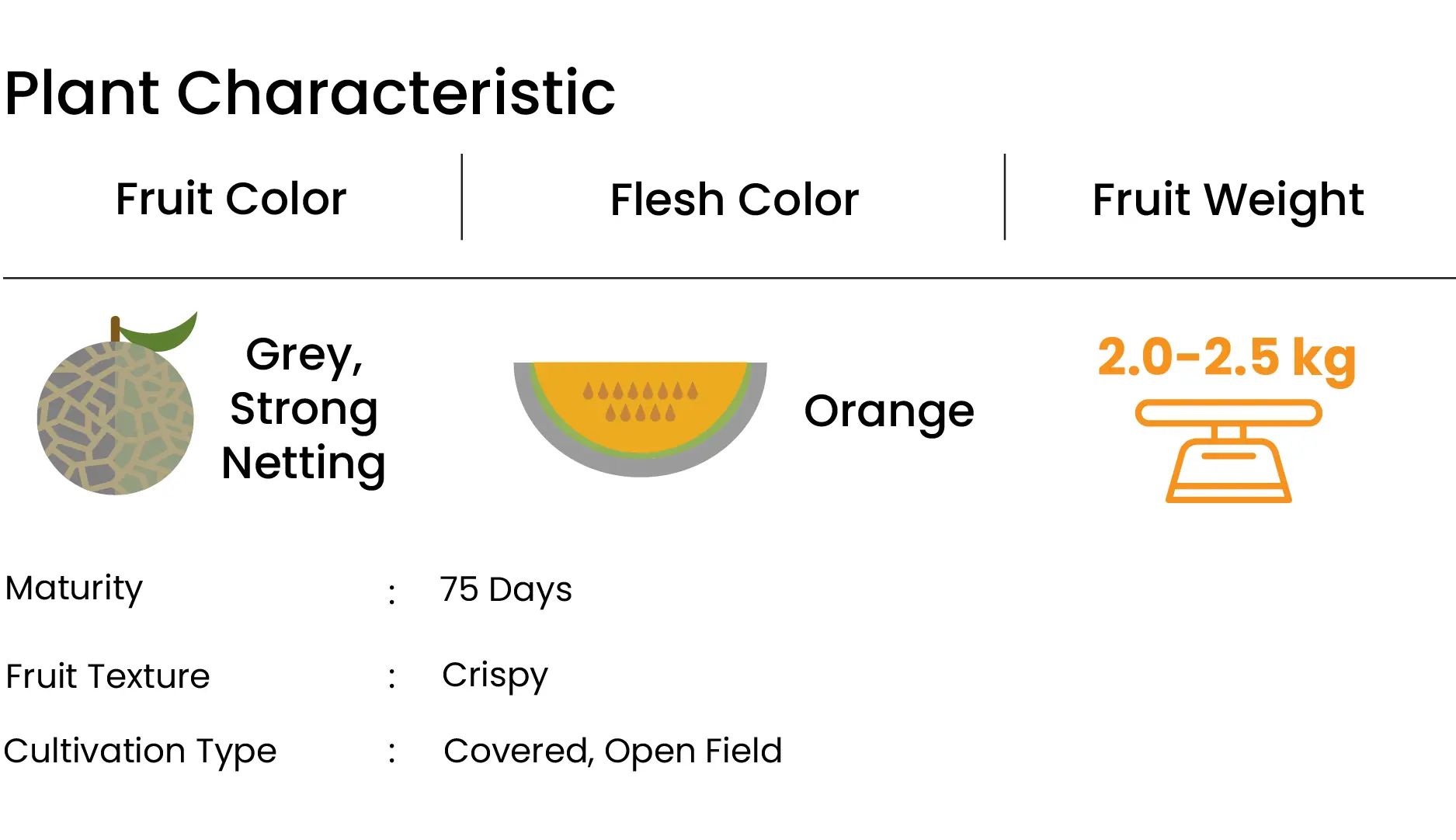The width and height of the screenshot is (1456, 840).
Task: Select the Fruit Weight column header
Action: (x=1228, y=200)
